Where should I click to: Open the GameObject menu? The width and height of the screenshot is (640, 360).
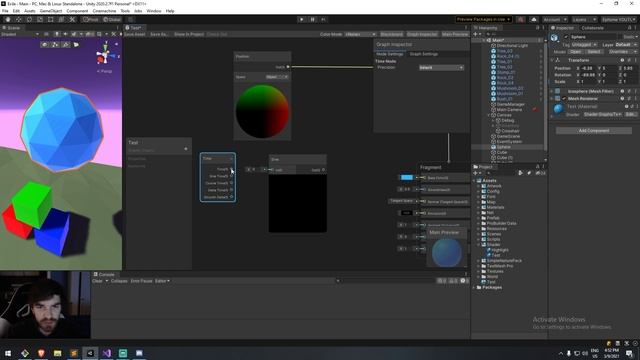click(x=51, y=11)
